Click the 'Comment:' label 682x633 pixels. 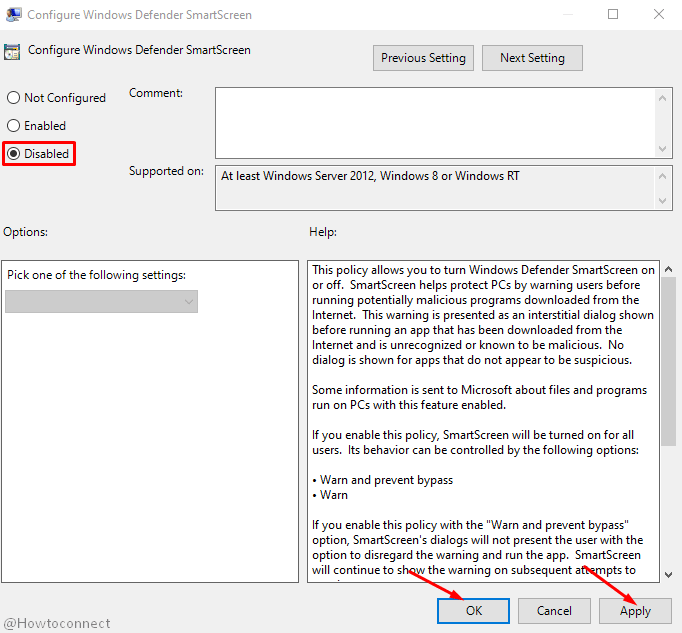(x=156, y=93)
